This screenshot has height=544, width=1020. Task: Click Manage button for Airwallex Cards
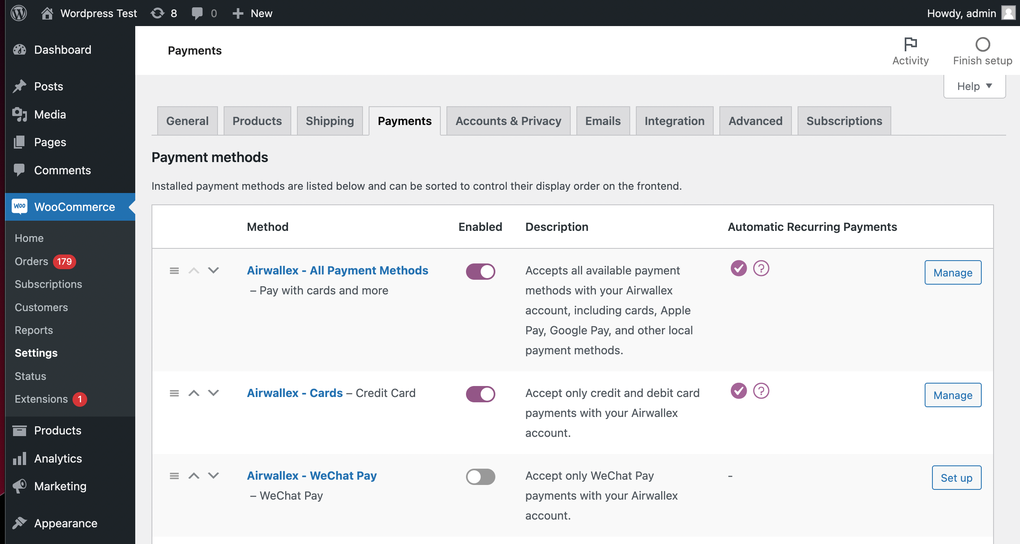click(x=952, y=395)
